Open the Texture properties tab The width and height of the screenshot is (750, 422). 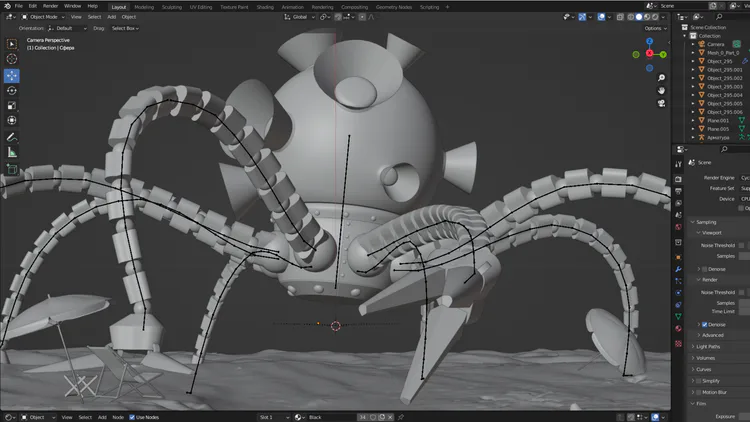pyautogui.click(x=678, y=344)
